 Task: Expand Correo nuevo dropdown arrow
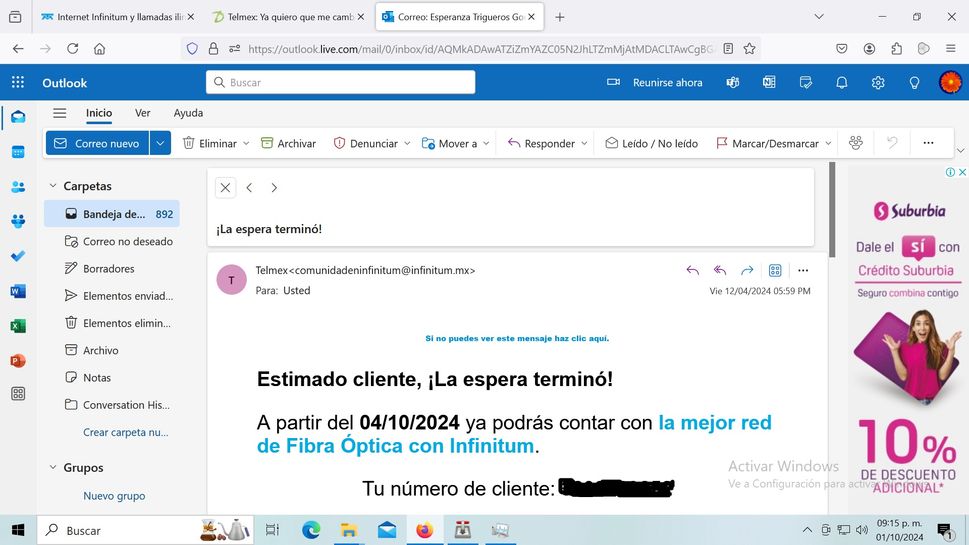(x=160, y=143)
